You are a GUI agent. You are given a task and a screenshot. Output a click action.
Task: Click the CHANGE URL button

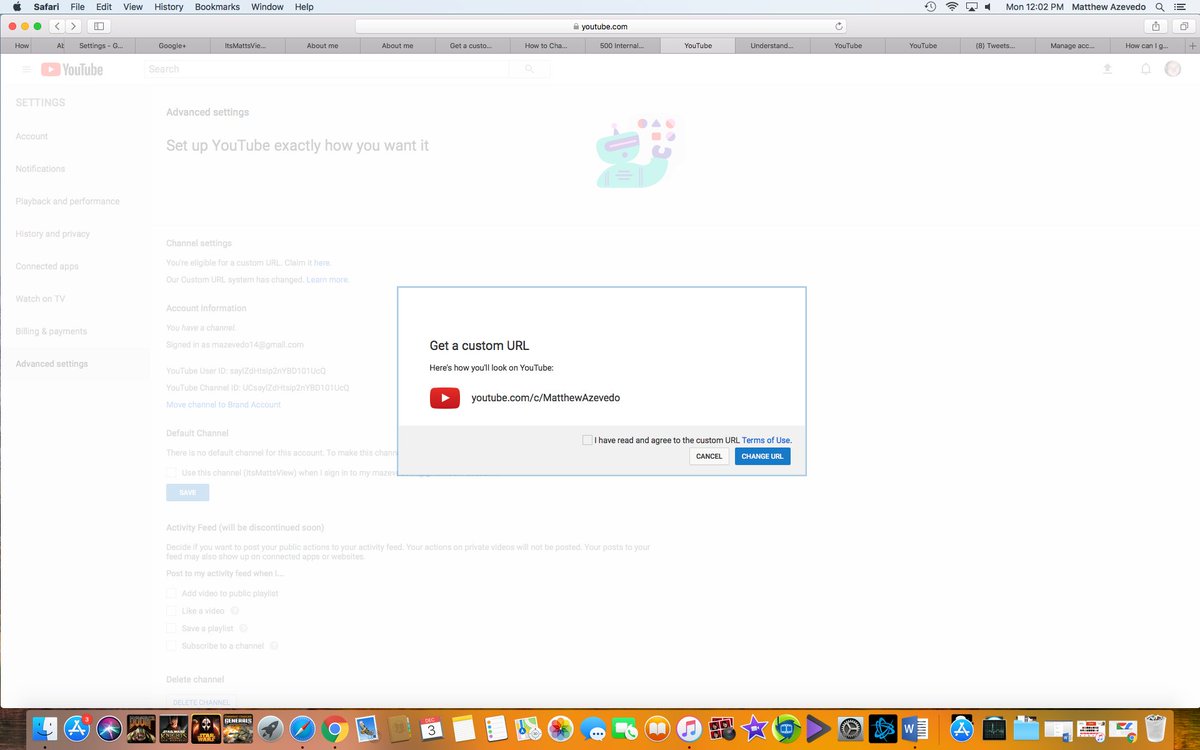pos(762,456)
